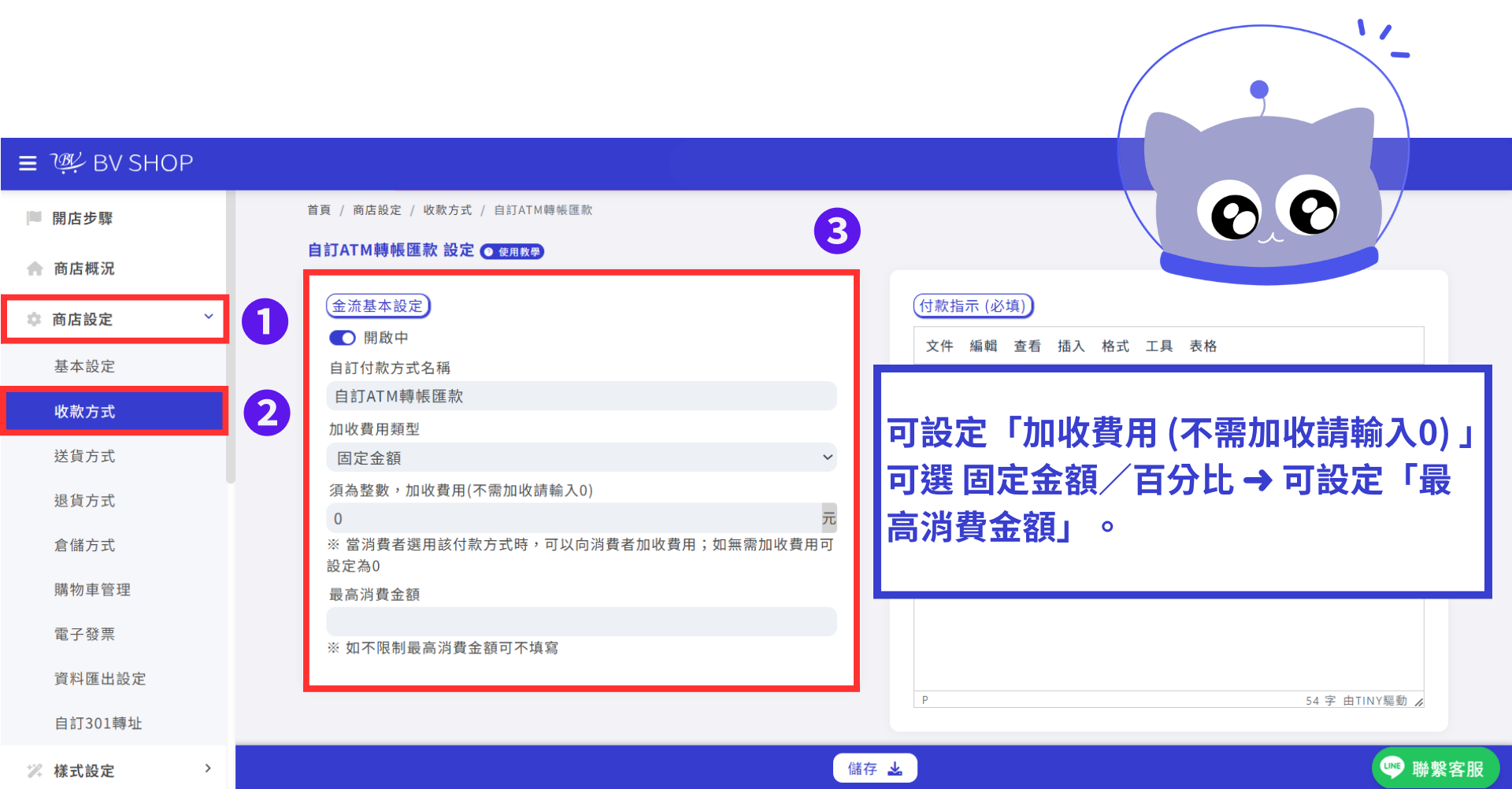Open 電子發票 in sidebar
This screenshot has height=789, width=1512.
coord(84,634)
